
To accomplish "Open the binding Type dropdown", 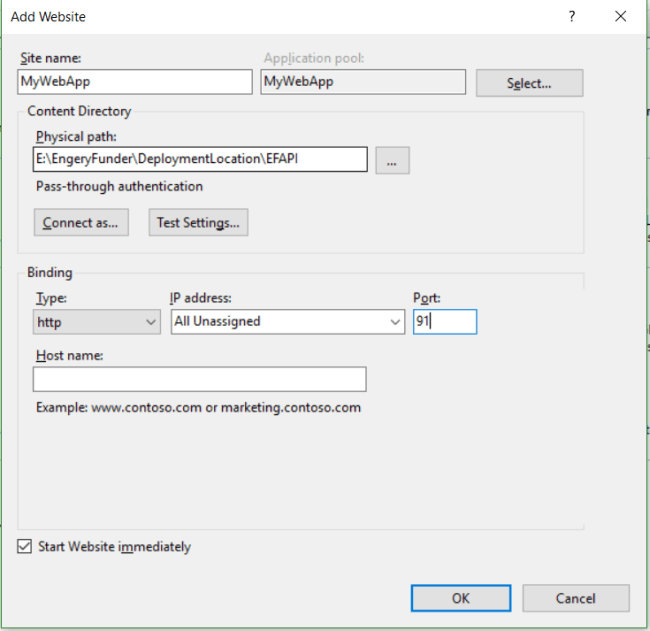I will pyautogui.click(x=97, y=322).
